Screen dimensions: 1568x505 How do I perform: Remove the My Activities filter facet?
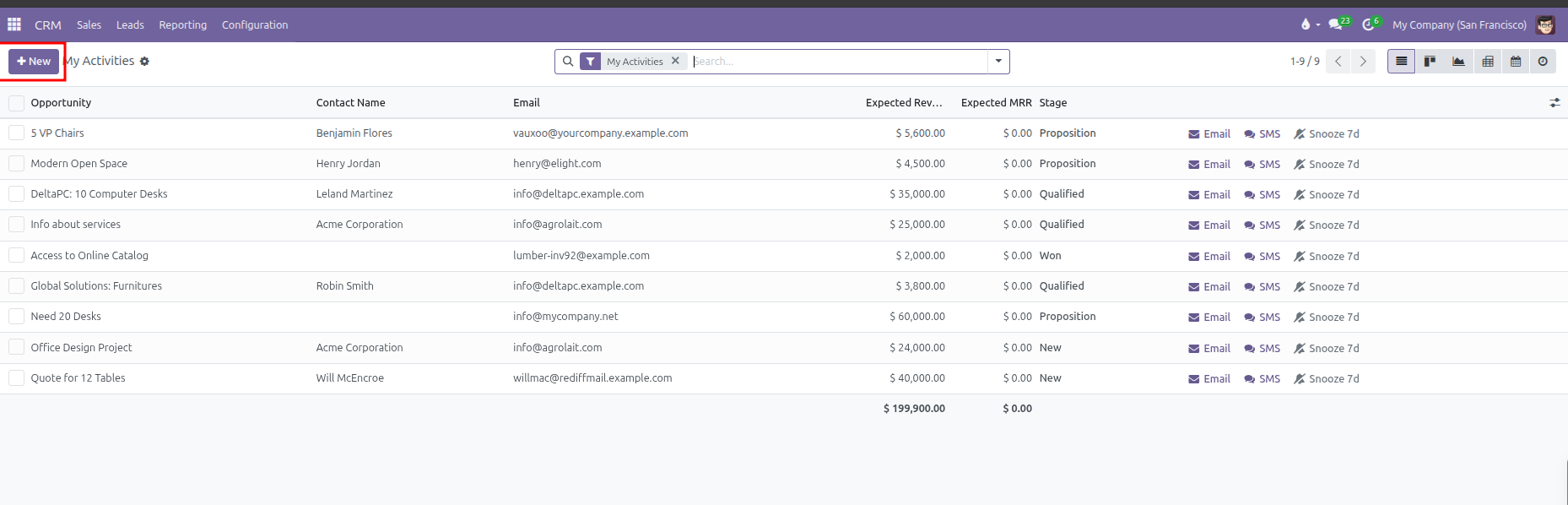[675, 61]
